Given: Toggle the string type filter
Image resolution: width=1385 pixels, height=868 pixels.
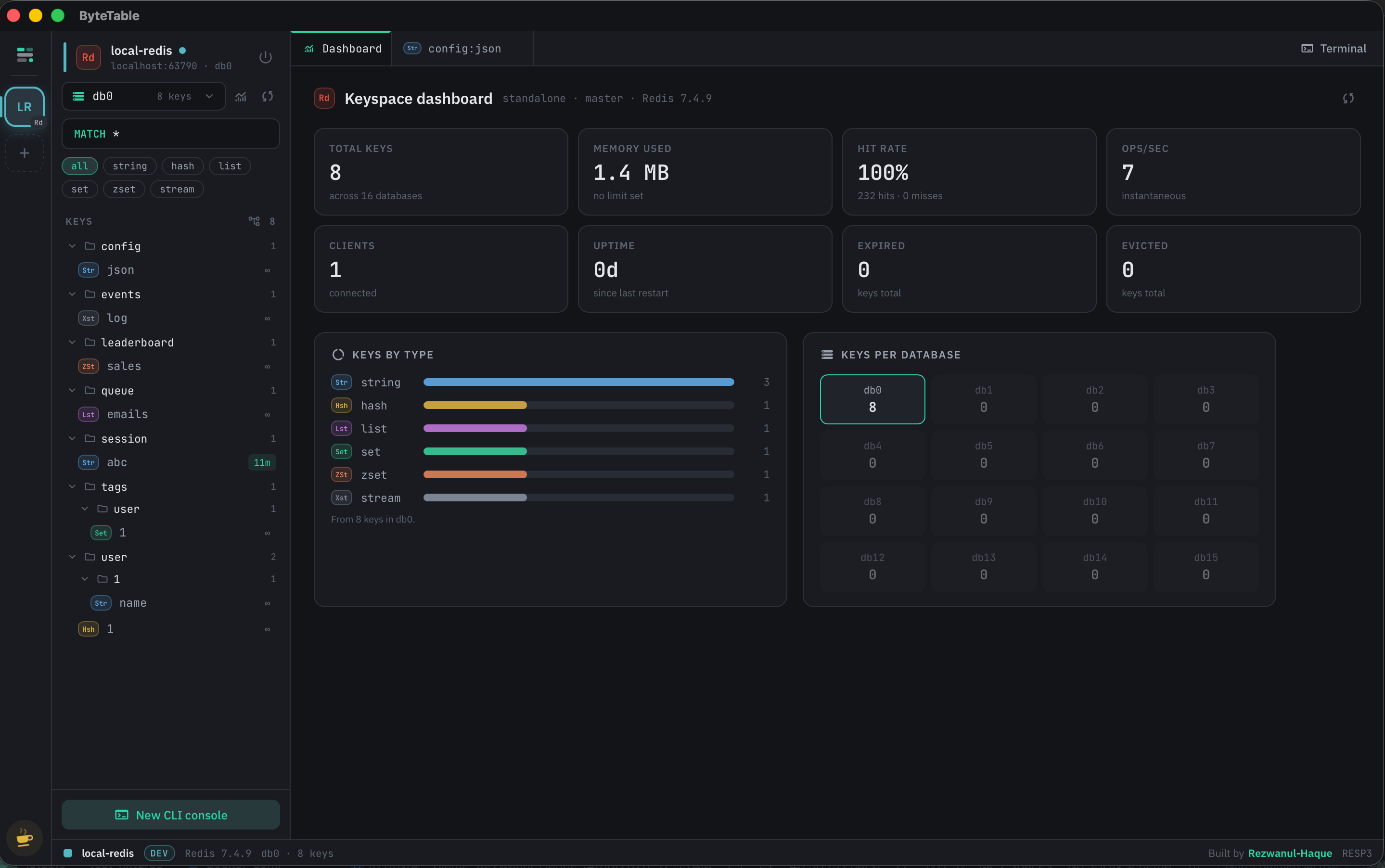Looking at the screenshot, I should [x=130, y=166].
